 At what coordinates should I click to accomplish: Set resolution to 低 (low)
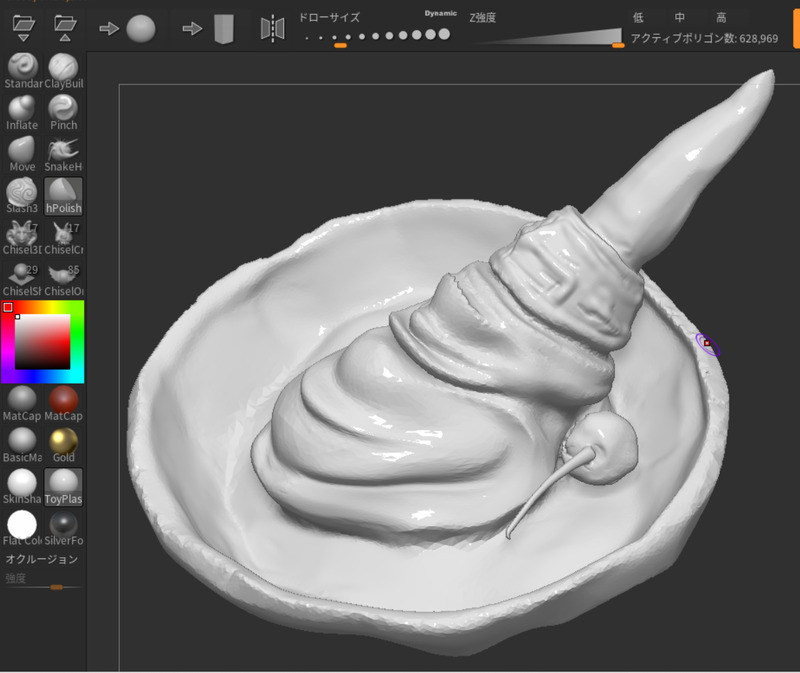(x=638, y=18)
